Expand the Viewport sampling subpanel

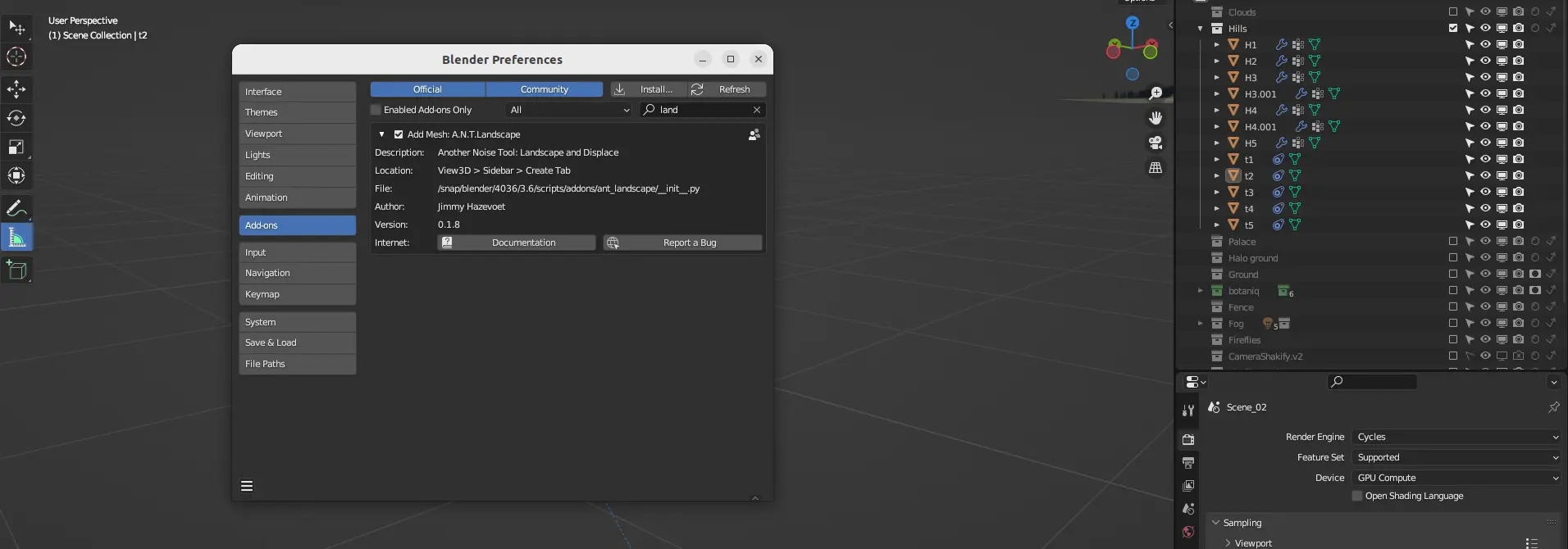[1228, 542]
